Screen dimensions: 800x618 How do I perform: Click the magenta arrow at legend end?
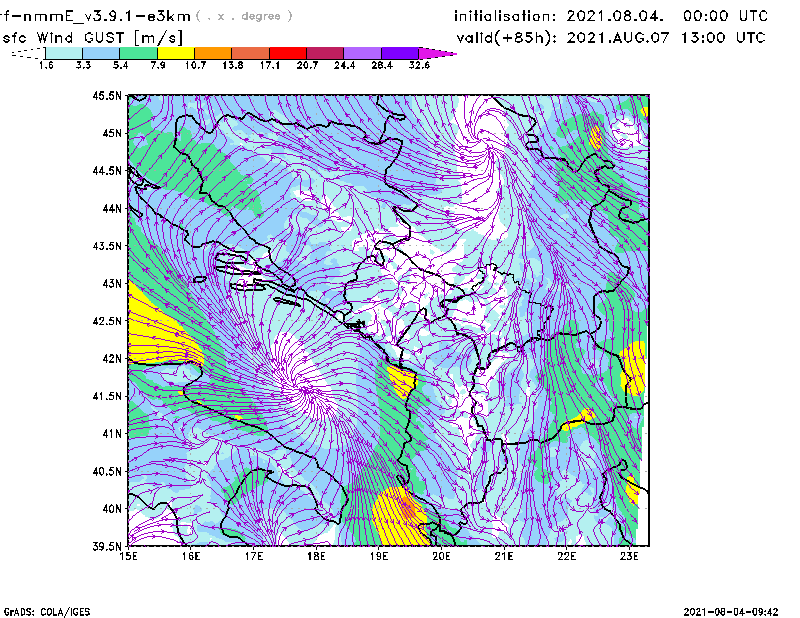coord(437,53)
